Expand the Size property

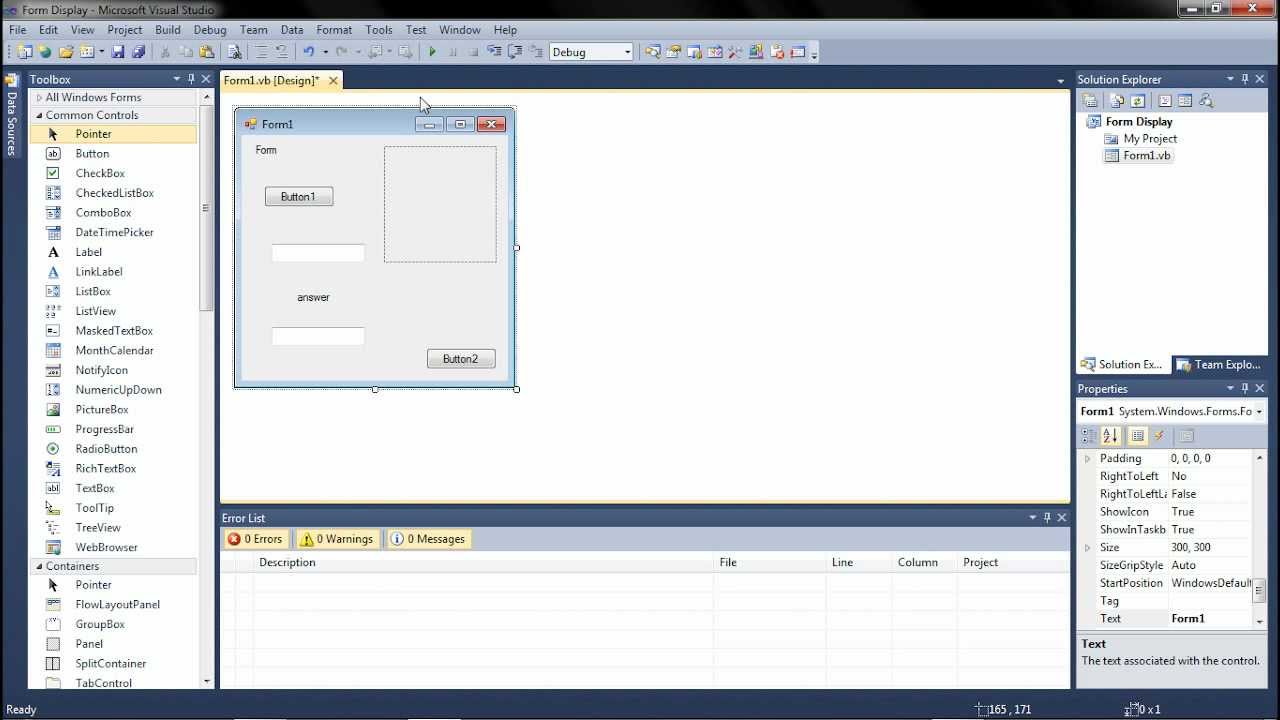point(1087,548)
